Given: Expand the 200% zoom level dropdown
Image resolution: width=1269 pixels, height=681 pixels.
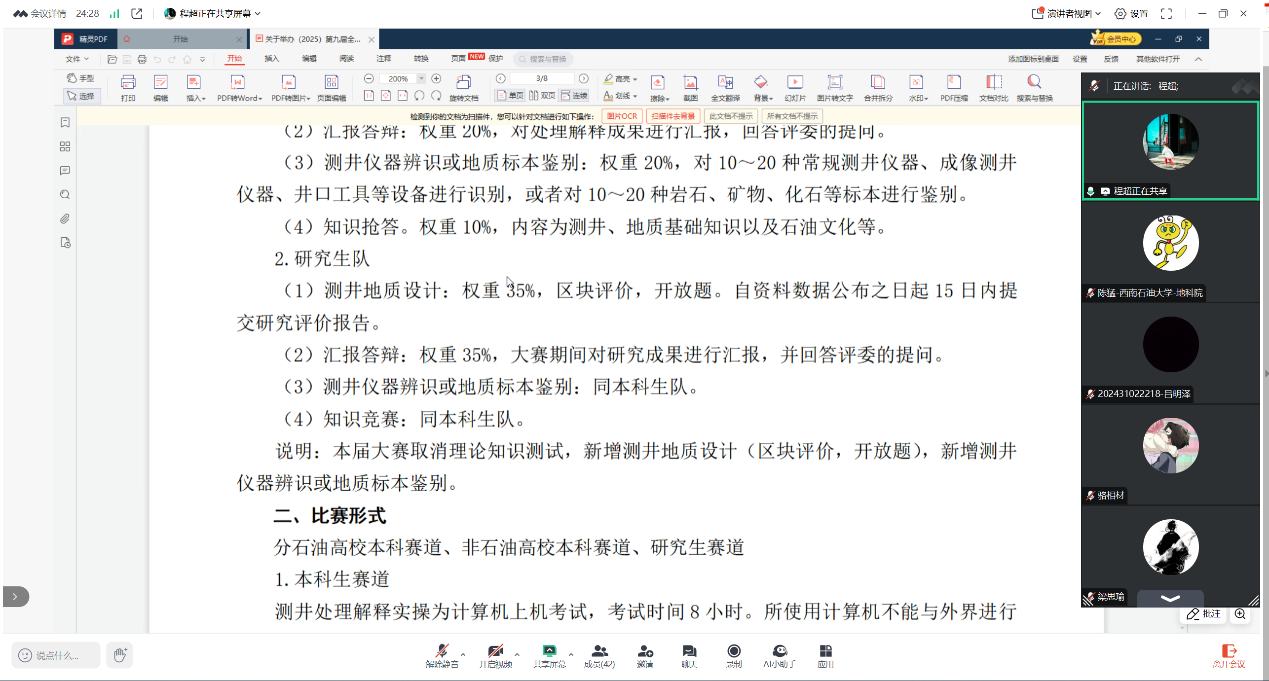Looking at the screenshot, I should click(421, 78).
